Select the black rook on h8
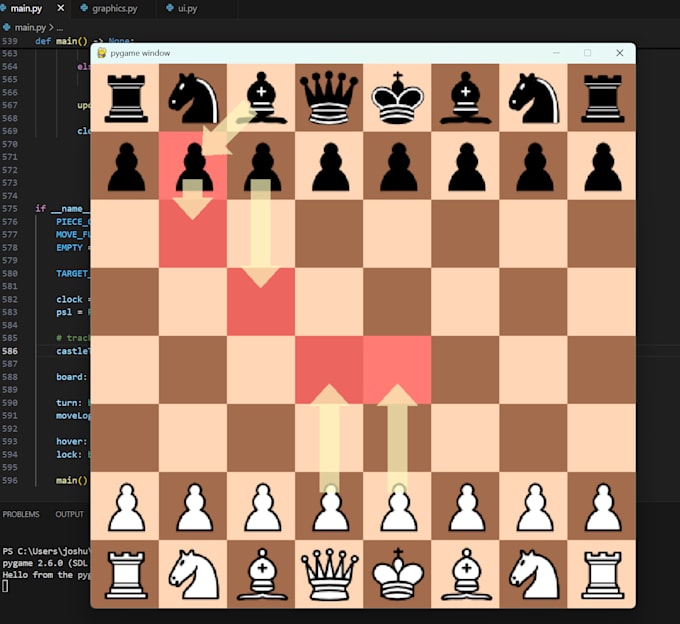Viewport: 680px width, 624px height. pos(602,98)
